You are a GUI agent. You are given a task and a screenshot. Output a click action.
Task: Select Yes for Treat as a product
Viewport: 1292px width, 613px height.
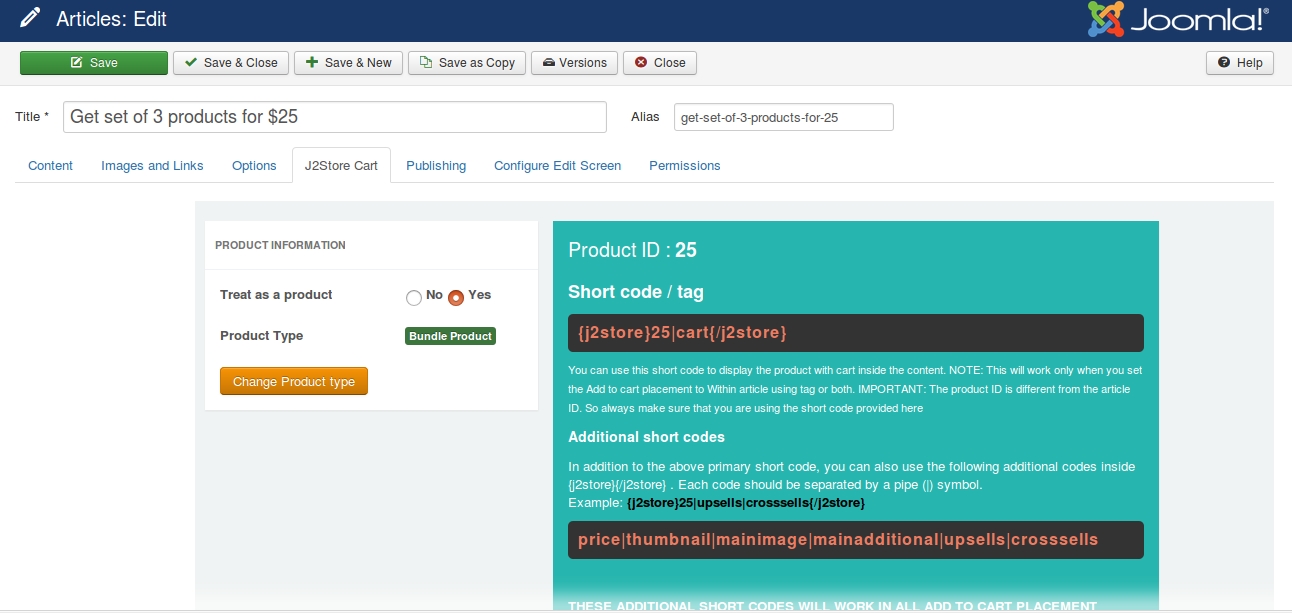tap(456, 297)
